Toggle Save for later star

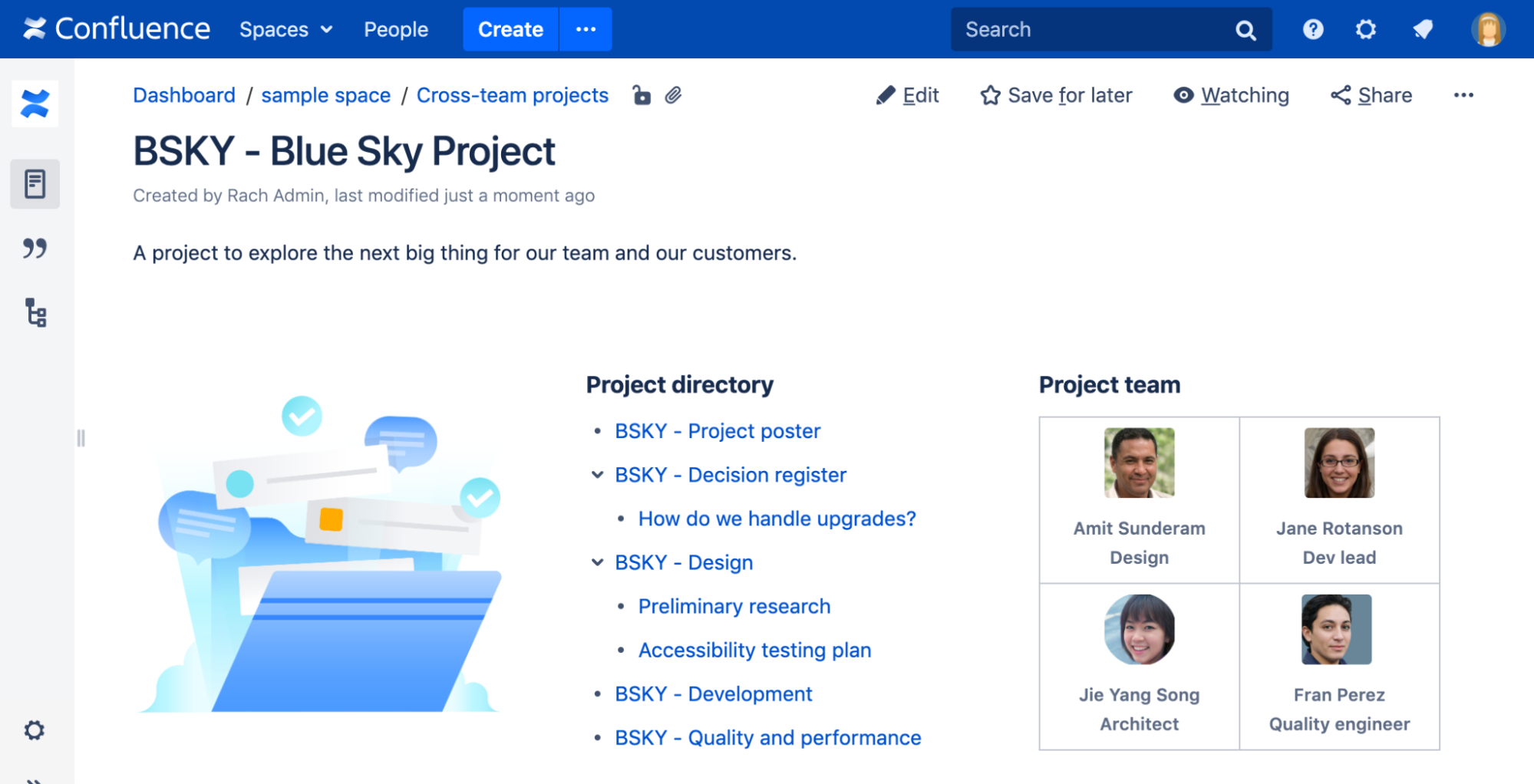990,94
